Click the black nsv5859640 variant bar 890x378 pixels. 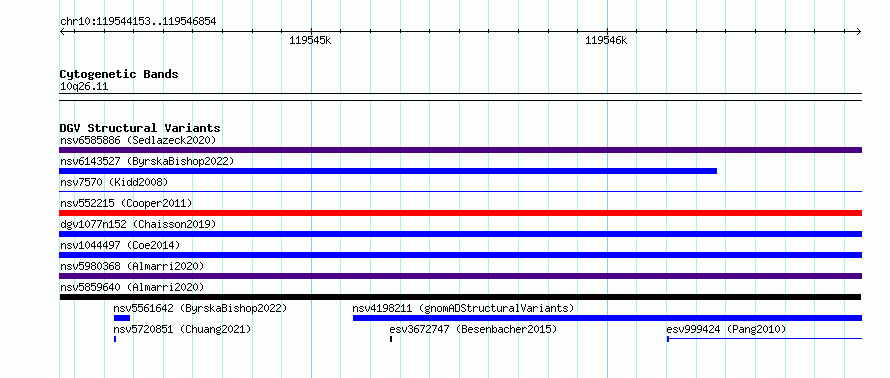[460, 297]
